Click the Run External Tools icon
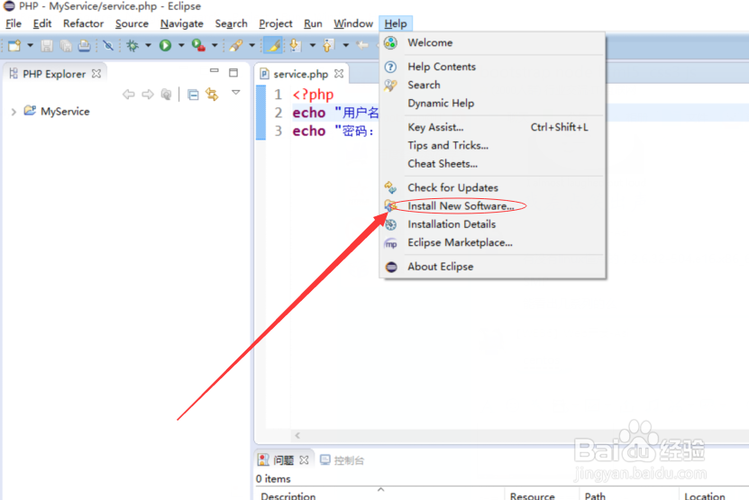This screenshot has height=500, width=749. click(198, 45)
